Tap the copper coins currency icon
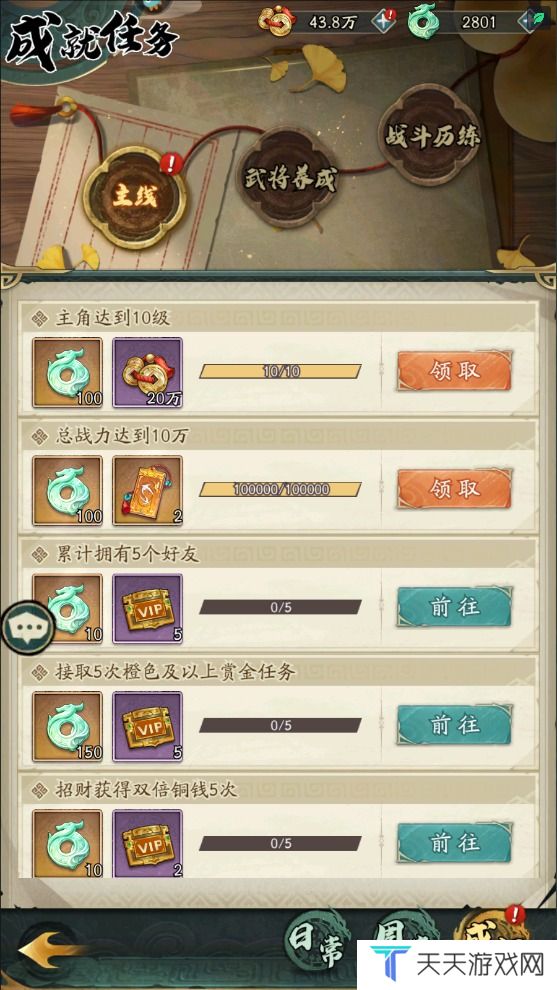The image size is (557, 990). coord(277,20)
